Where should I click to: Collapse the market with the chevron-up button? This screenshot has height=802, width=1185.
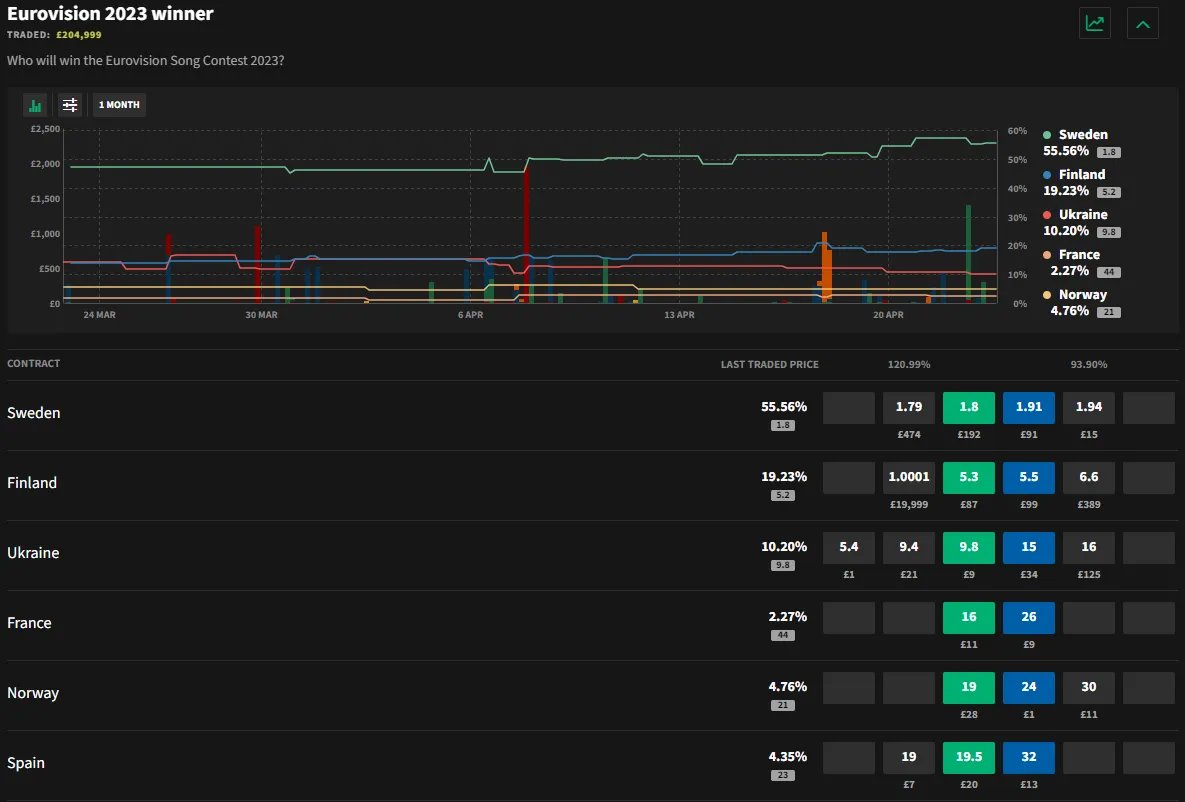tap(1142, 23)
